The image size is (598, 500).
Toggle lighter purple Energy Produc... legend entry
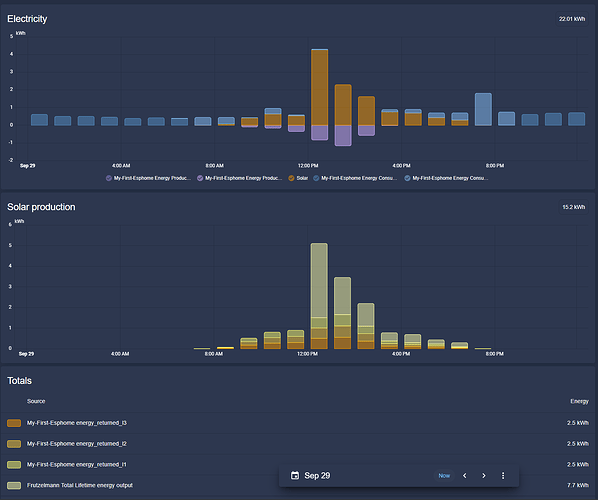(x=240, y=178)
